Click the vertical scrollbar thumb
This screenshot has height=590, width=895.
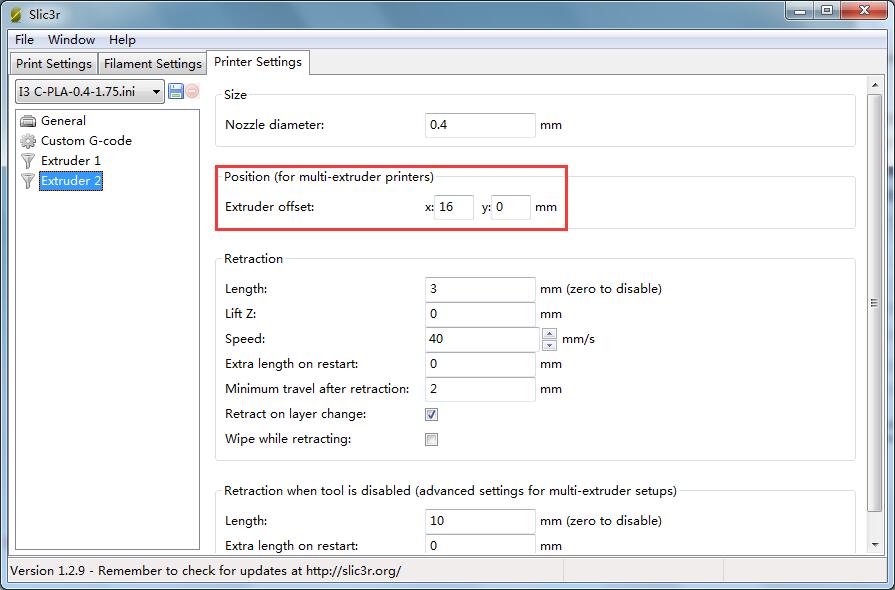click(874, 302)
